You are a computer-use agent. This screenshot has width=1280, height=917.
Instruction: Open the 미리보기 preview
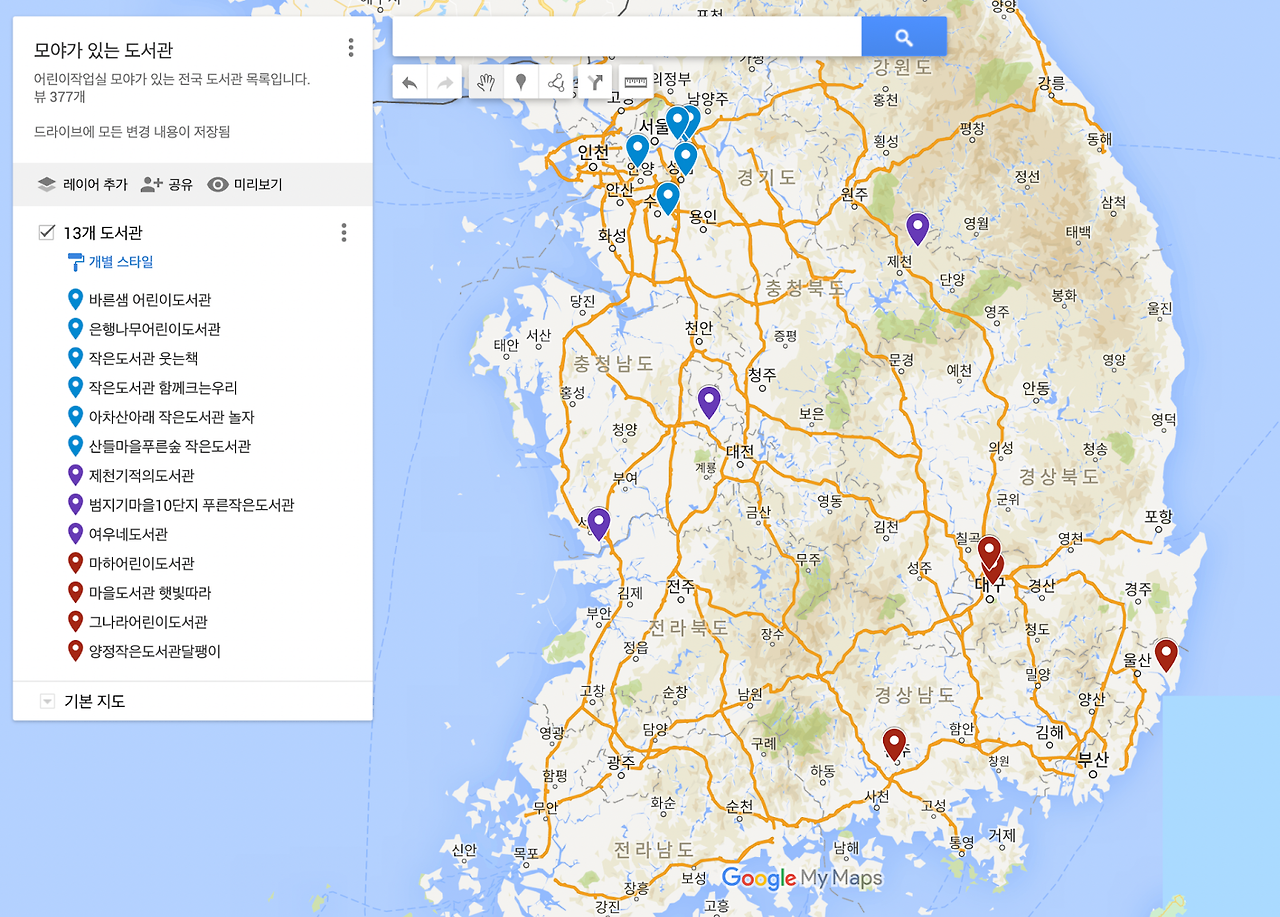pyautogui.click(x=245, y=184)
